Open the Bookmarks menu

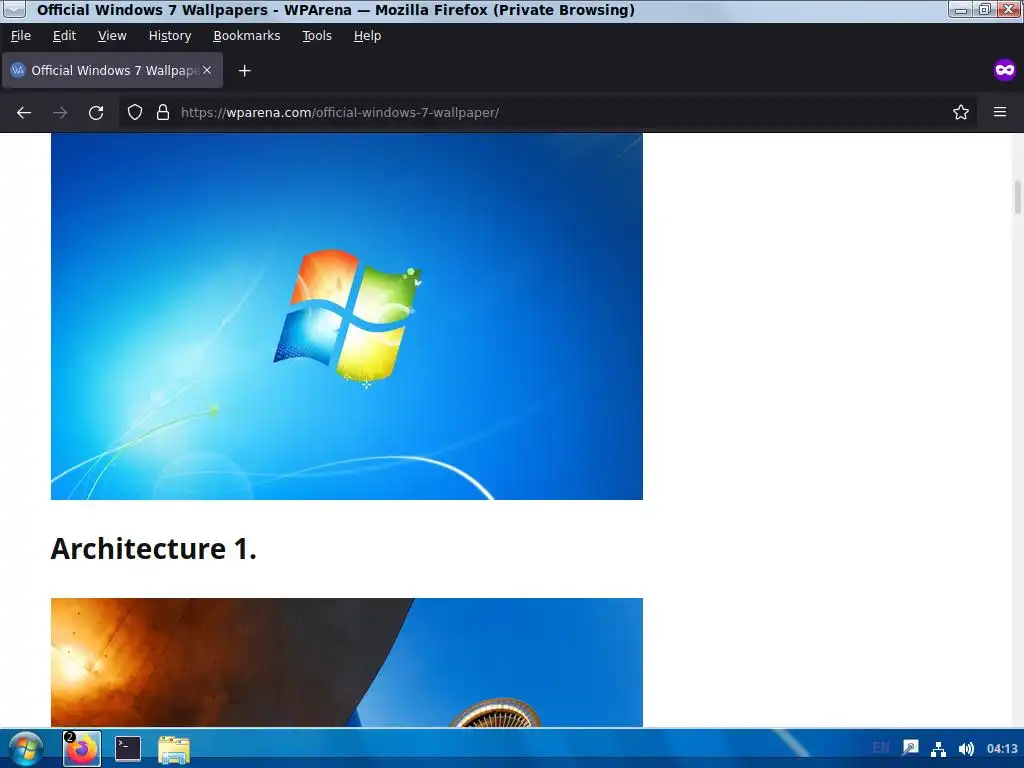pyautogui.click(x=247, y=36)
